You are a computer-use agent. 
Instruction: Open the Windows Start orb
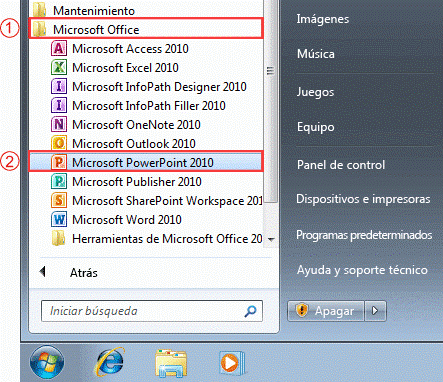[x=47, y=363]
